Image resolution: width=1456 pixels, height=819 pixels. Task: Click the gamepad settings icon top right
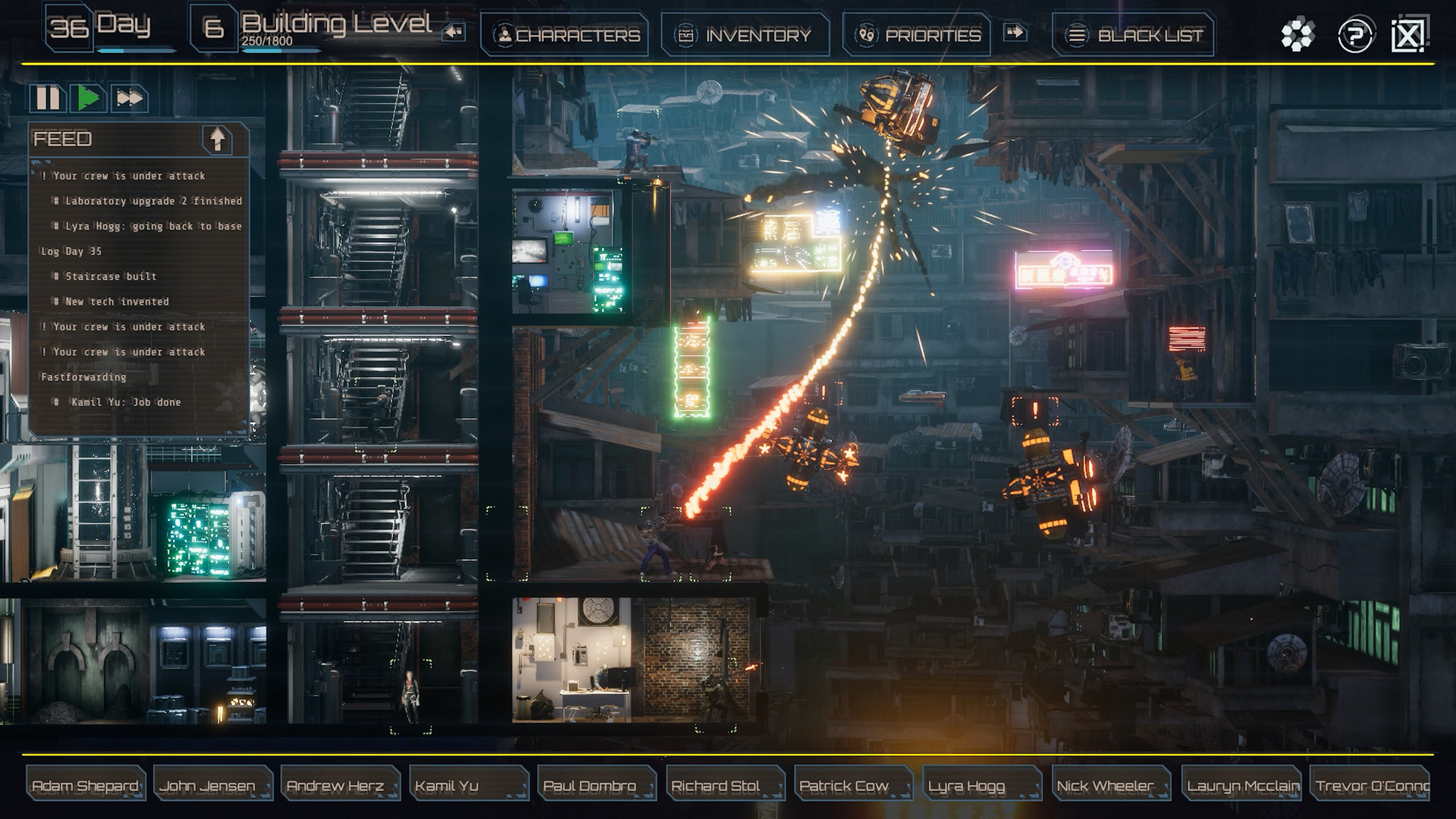(x=1299, y=33)
